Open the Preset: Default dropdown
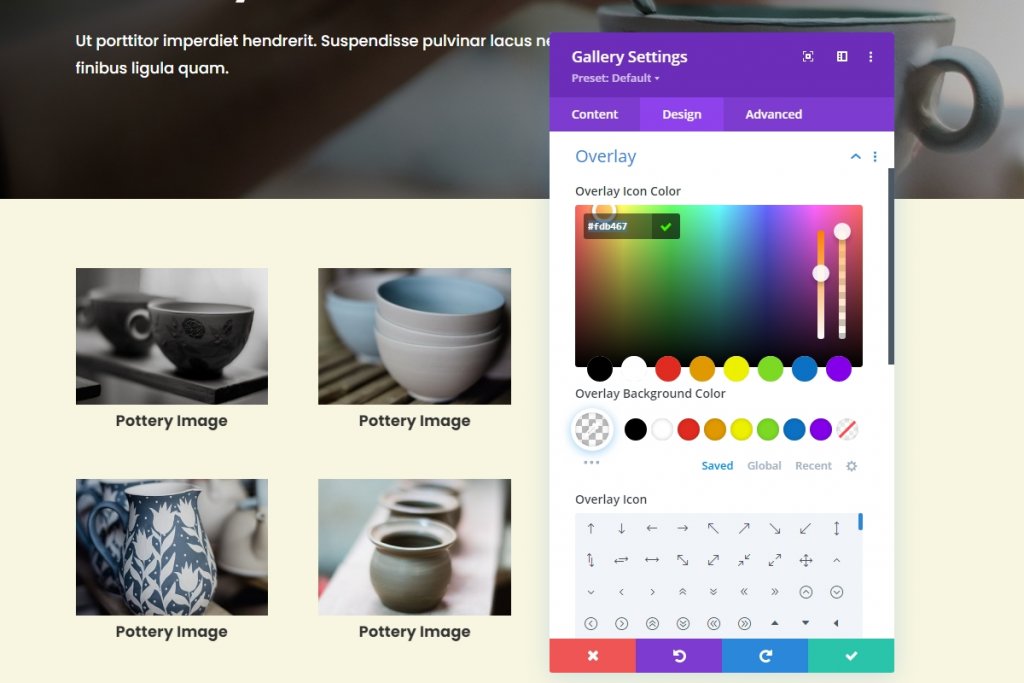This screenshot has width=1024, height=683. coord(615,78)
